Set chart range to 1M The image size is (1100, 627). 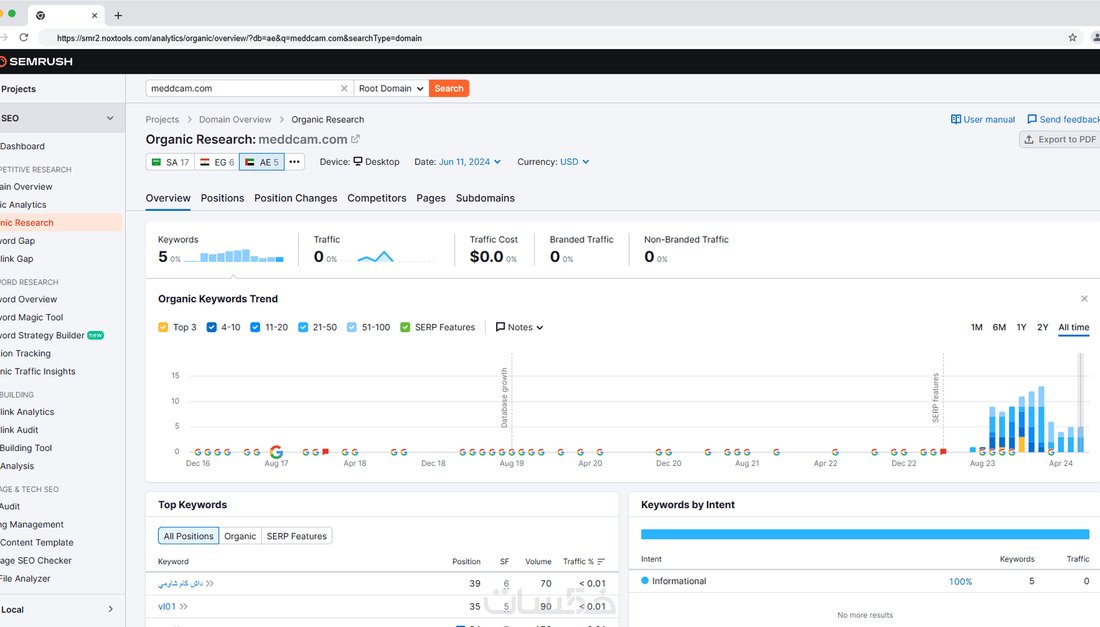(x=977, y=328)
